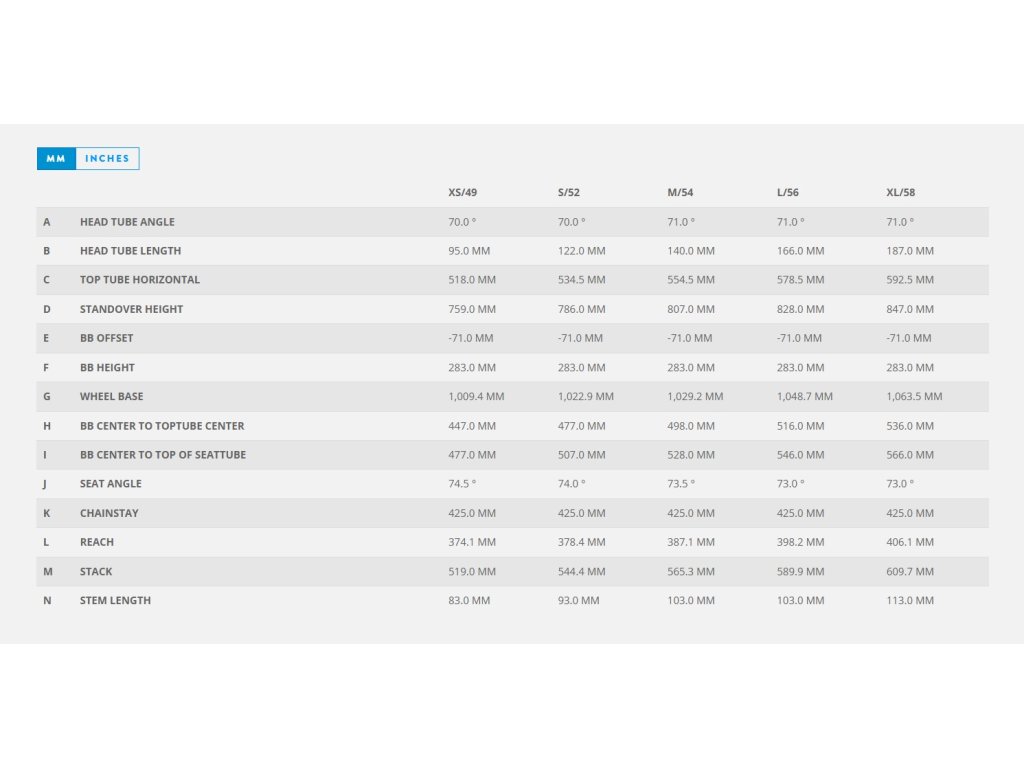This screenshot has width=1024, height=768.
Task: Select the 518.0 MM top tube value
Action: pyautogui.click(x=472, y=280)
